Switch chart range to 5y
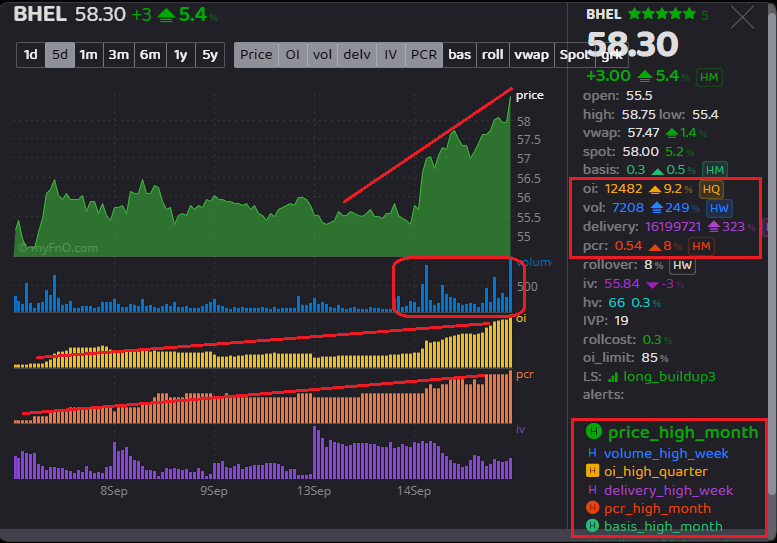The height and width of the screenshot is (543, 777). [x=210, y=54]
